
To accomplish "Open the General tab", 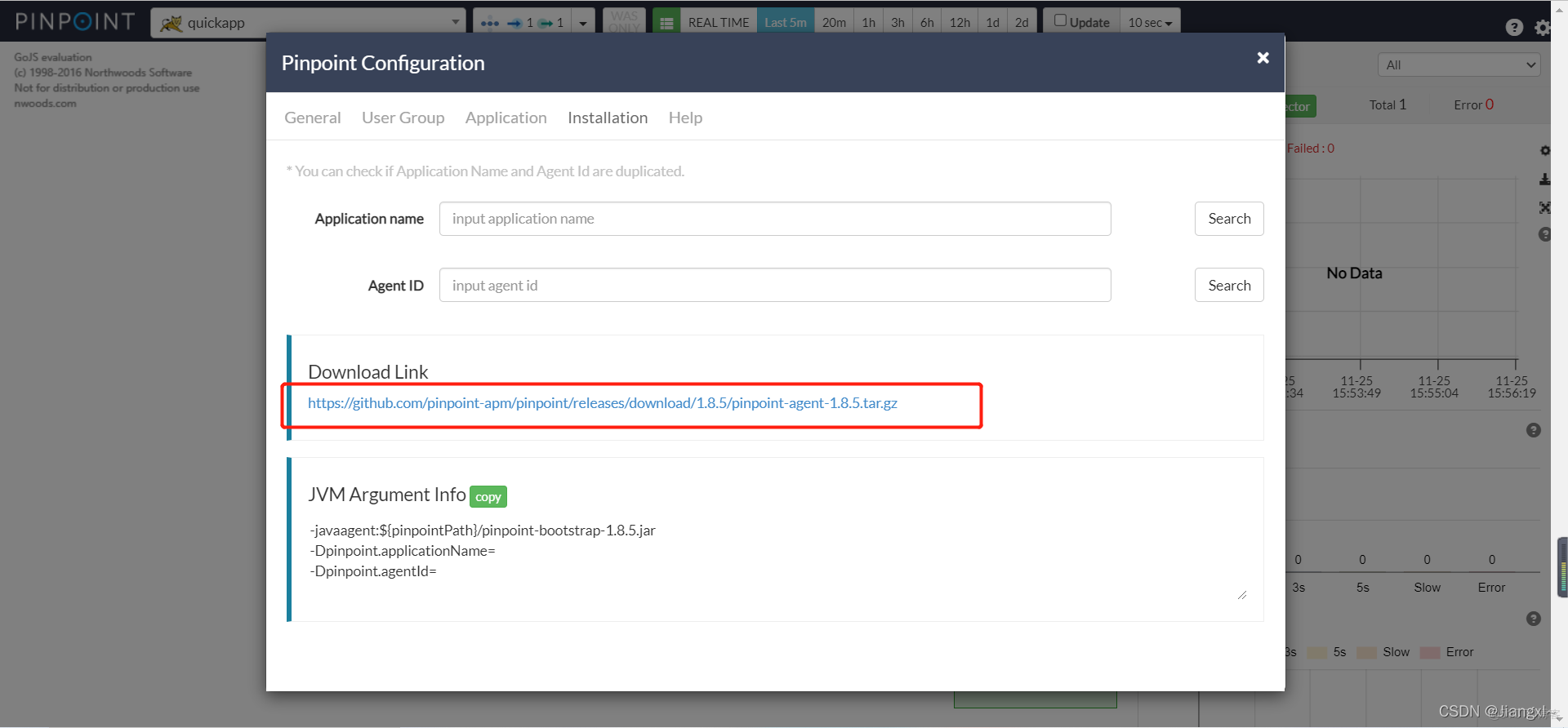I will tap(313, 118).
